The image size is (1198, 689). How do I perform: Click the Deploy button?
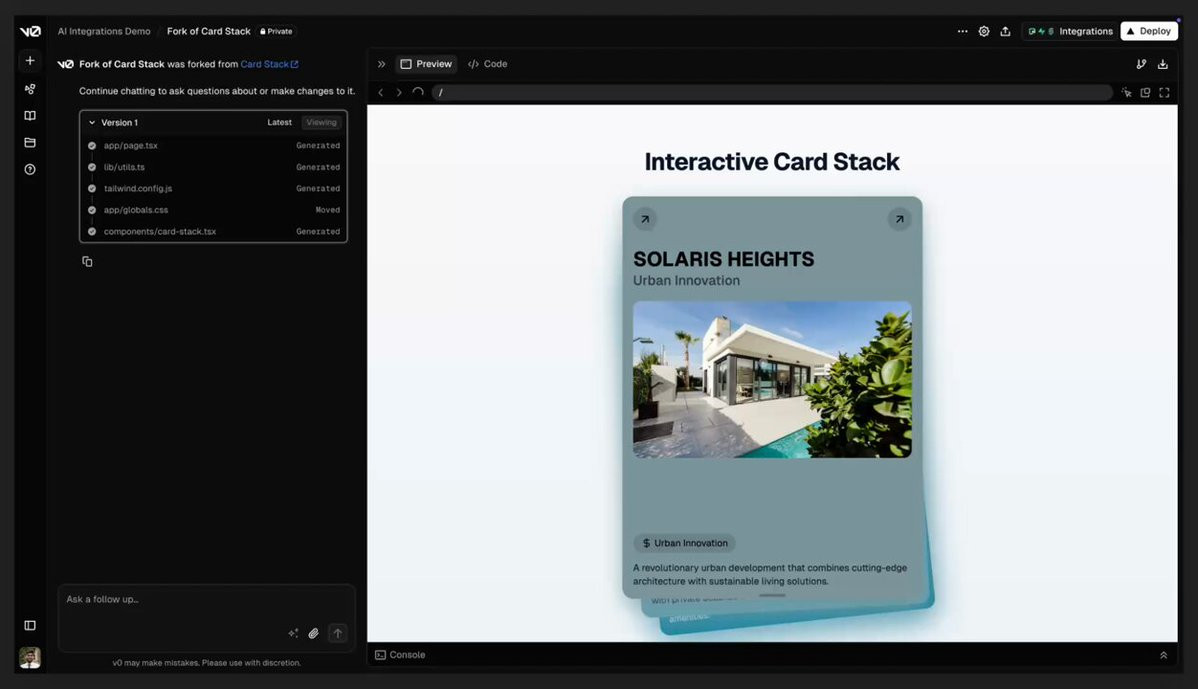point(1148,31)
